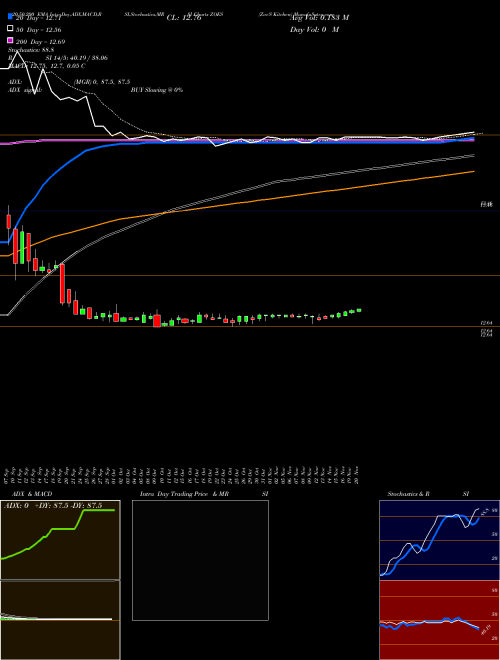Click the 'SI 14/3: 40.19 / 38.06' readout
Image resolution: width=500 pixels, height=660 pixels.
pos(76,58)
